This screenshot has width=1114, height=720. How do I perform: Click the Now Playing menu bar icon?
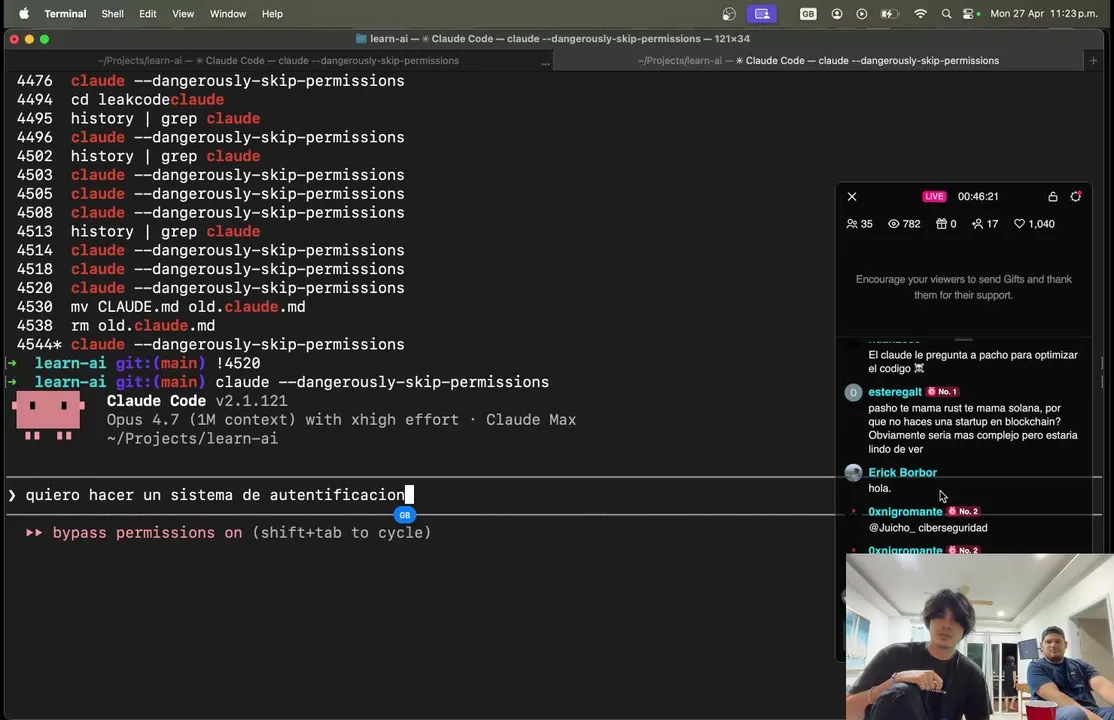[862, 14]
